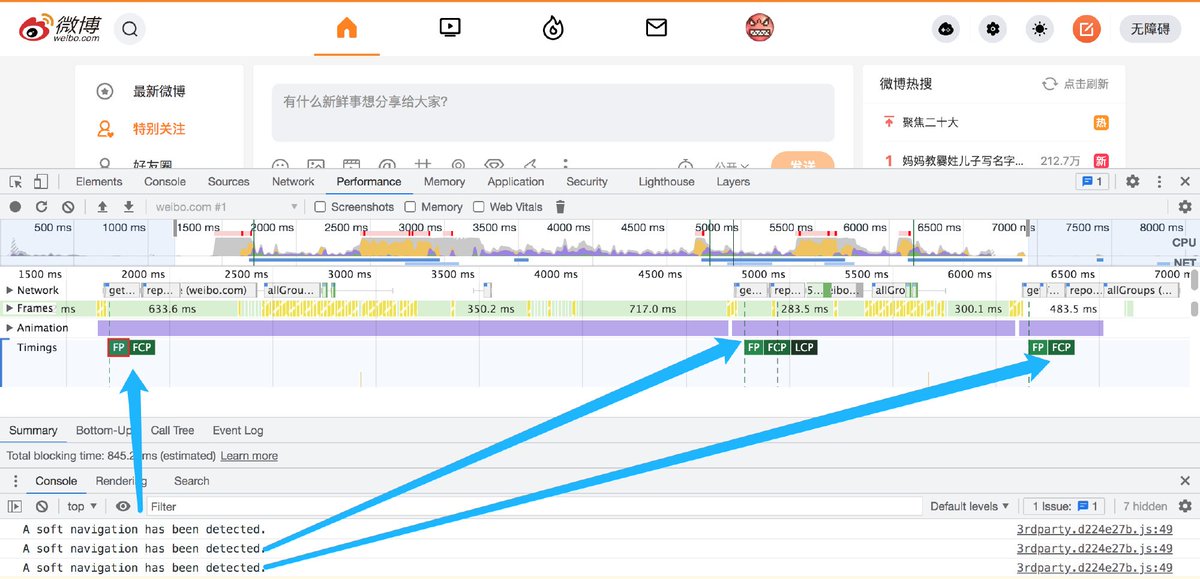Click the 1 Issue button in console
1200x579 pixels.
click(1066, 507)
